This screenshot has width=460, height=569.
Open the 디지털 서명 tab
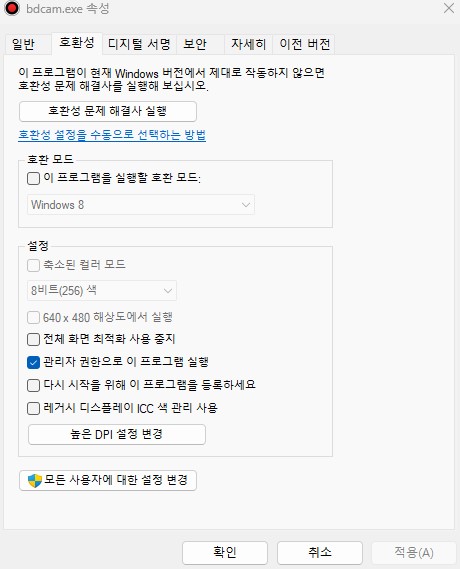139,44
